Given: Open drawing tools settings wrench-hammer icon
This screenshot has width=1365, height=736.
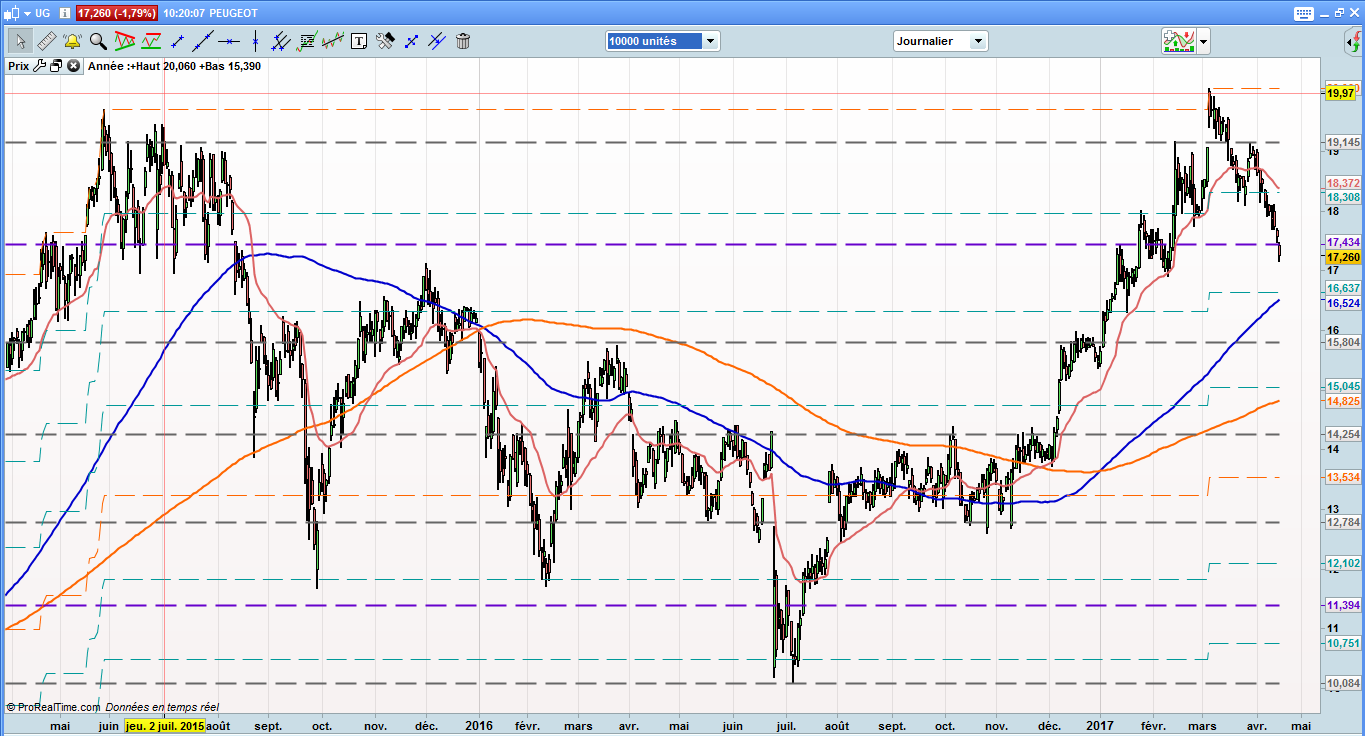Looking at the screenshot, I should (385, 41).
